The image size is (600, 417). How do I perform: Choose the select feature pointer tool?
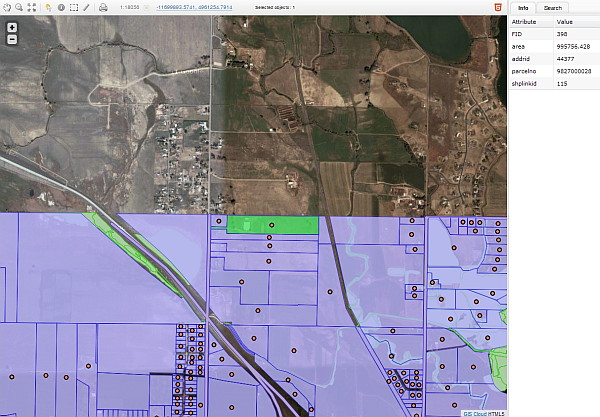tap(48, 7)
